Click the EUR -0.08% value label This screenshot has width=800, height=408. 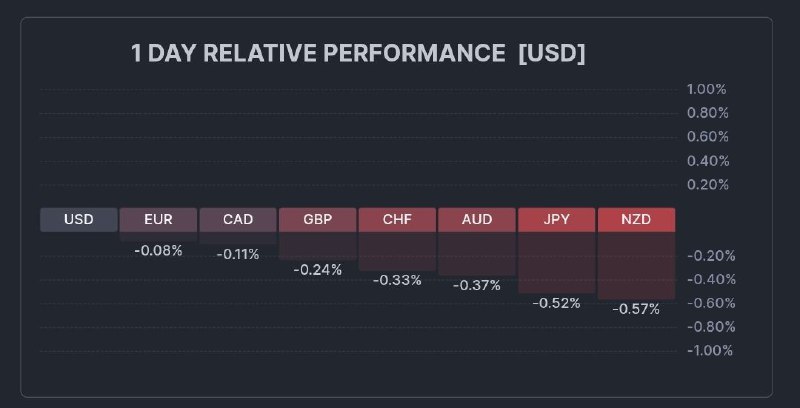pos(158,251)
